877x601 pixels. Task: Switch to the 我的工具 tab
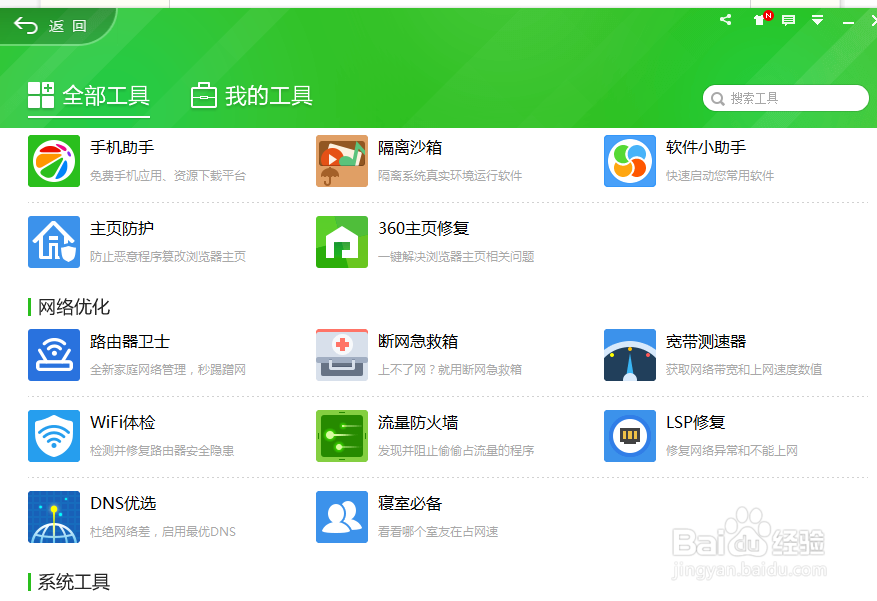pos(251,96)
